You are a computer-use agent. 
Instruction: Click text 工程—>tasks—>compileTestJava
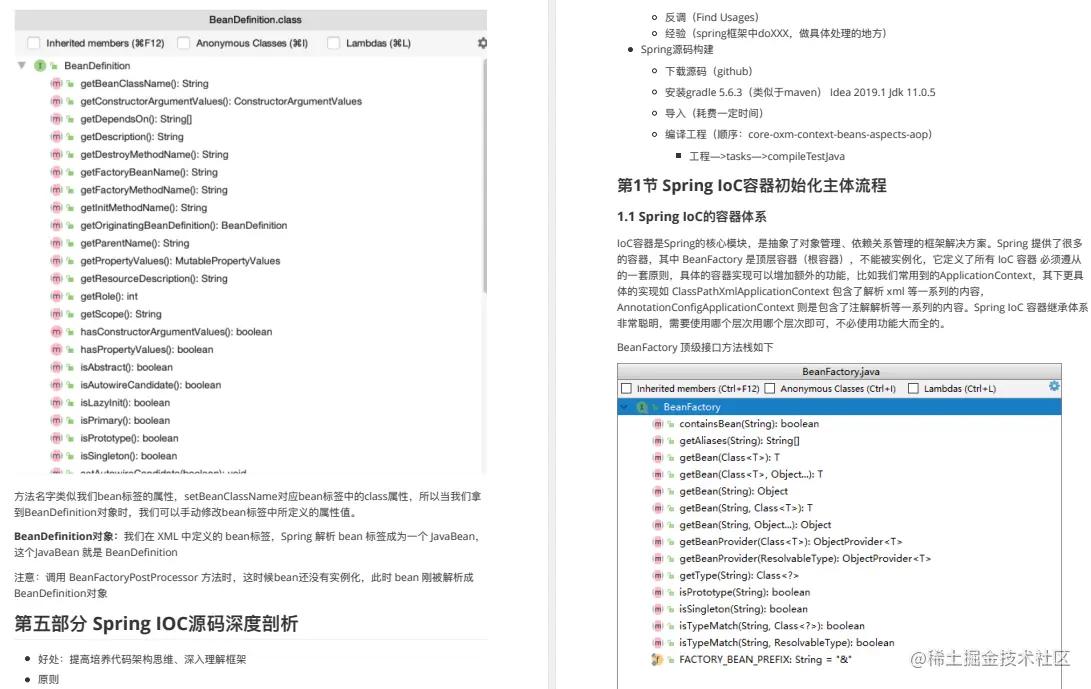tap(767, 157)
